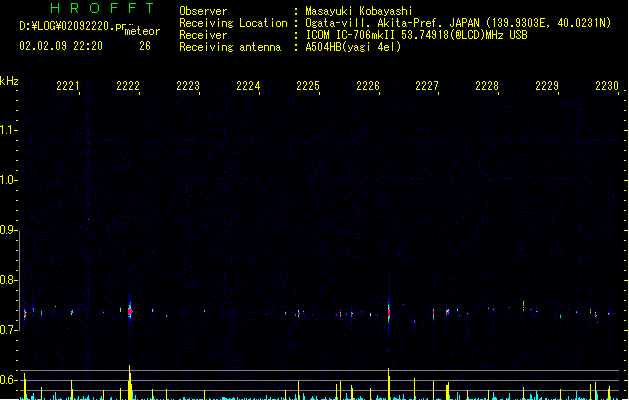Click the date stamp 02.02.09 22:20
This screenshot has width=629, height=400.
[61, 46]
